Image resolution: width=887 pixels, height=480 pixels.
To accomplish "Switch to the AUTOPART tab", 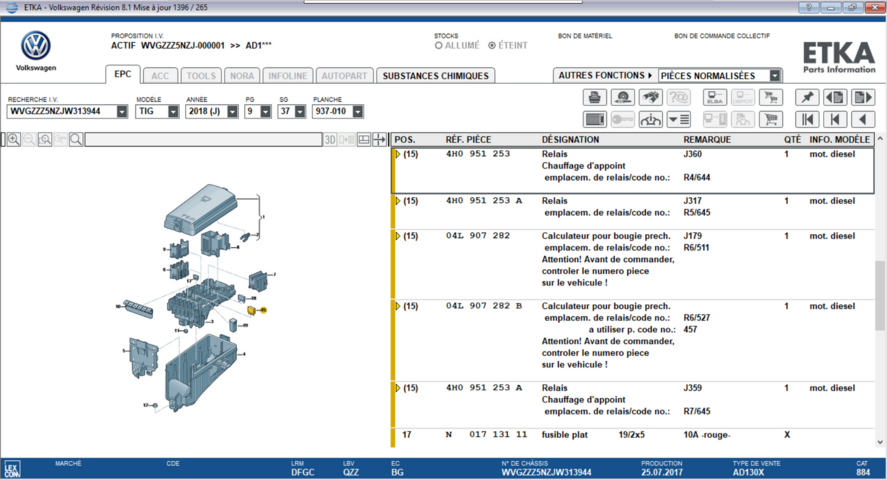I will [x=344, y=76].
